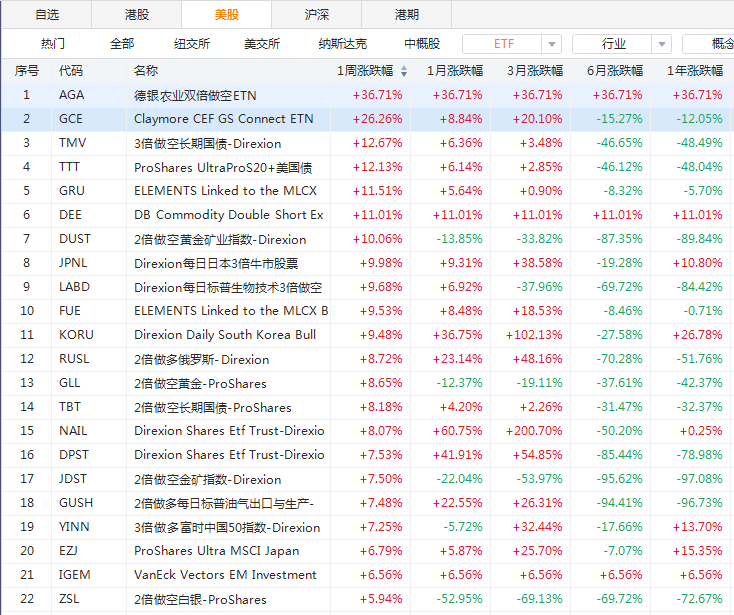Show 全部 US stocks
The width and height of the screenshot is (734, 615).
click(x=122, y=44)
